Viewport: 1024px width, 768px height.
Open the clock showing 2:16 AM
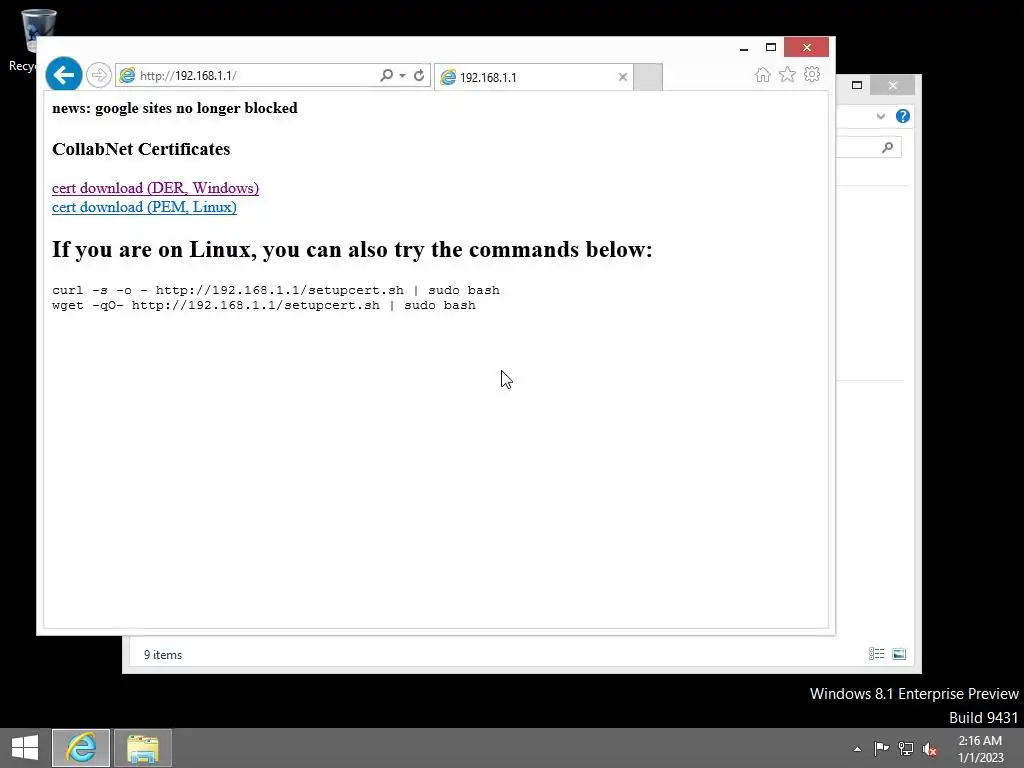click(x=980, y=748)
